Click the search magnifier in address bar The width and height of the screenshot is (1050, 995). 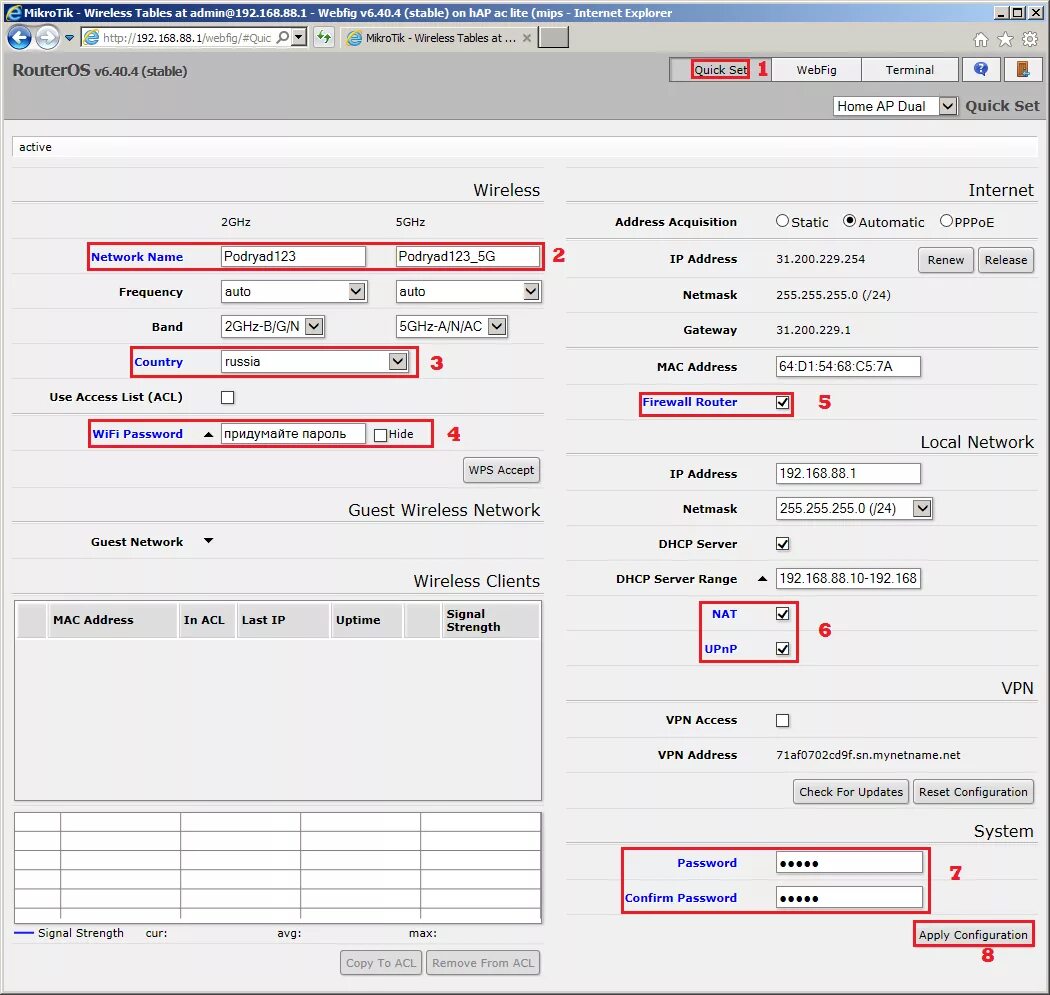[x=283, y=37]
